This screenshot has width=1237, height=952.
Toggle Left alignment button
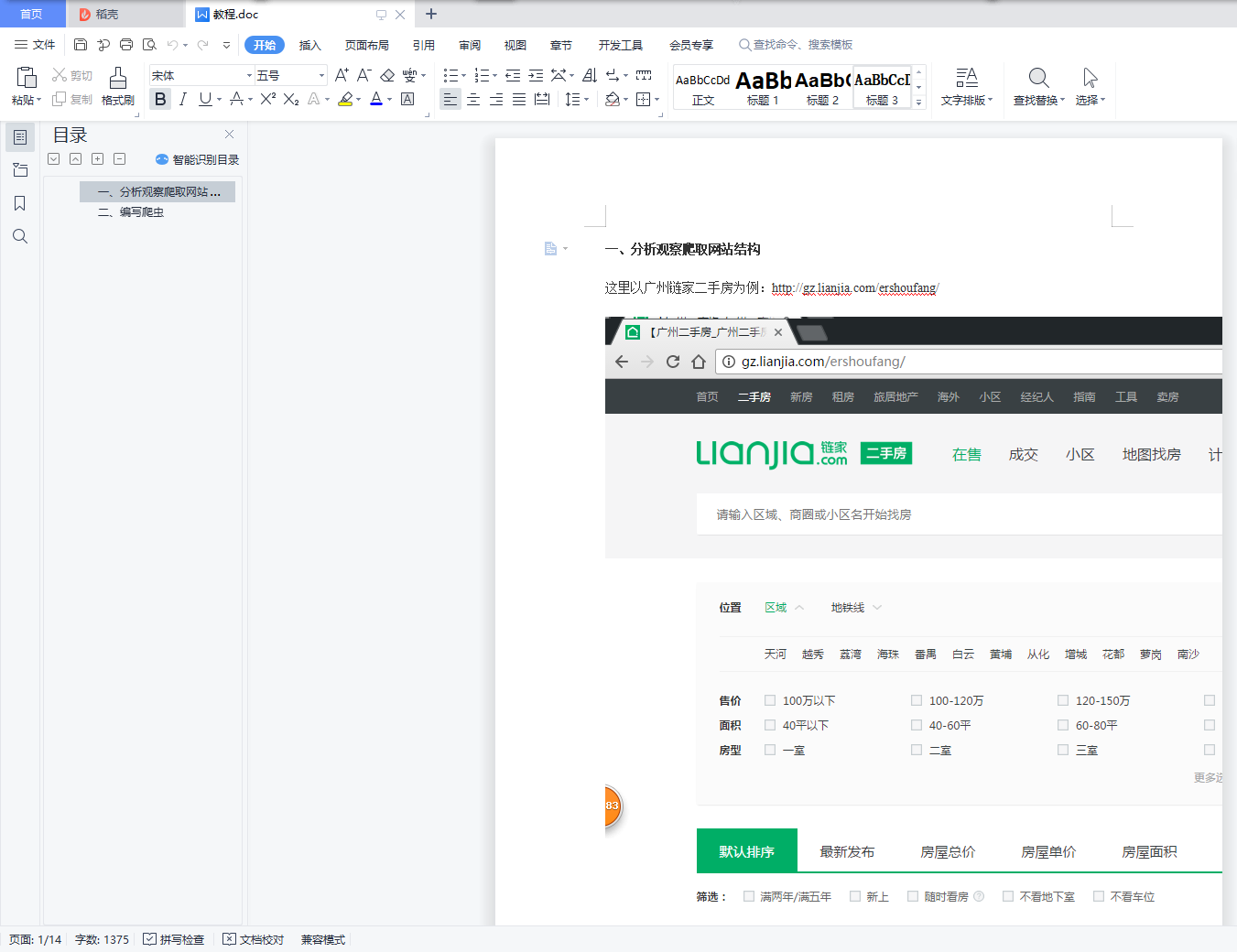(x=450, y=99)
